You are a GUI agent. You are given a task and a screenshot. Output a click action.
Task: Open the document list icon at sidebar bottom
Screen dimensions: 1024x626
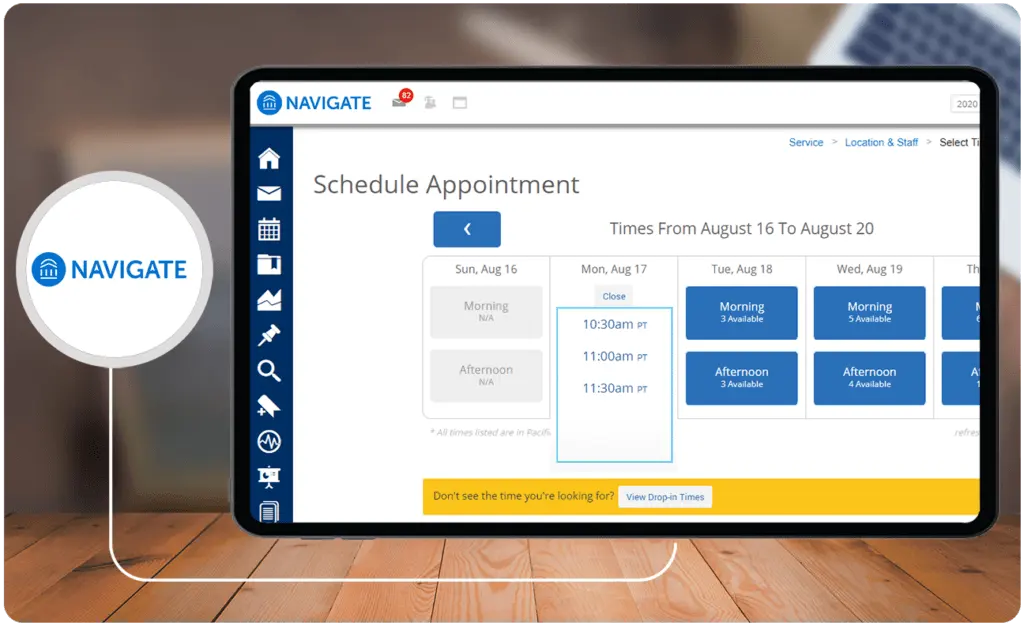(x=269, y=511)
